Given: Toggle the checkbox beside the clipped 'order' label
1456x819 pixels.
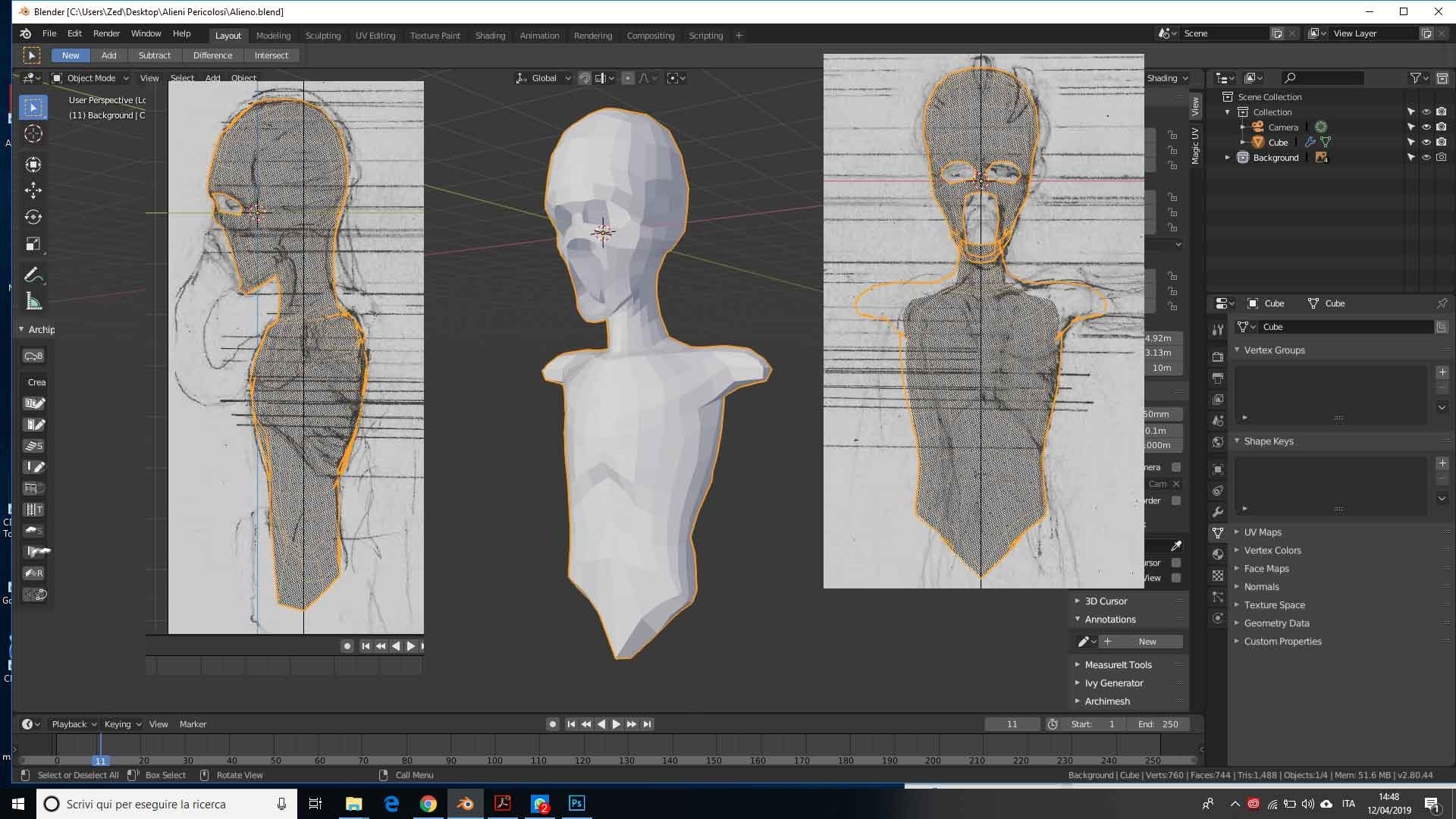Looking at the screenshot, I should (x=1176, y=500).
